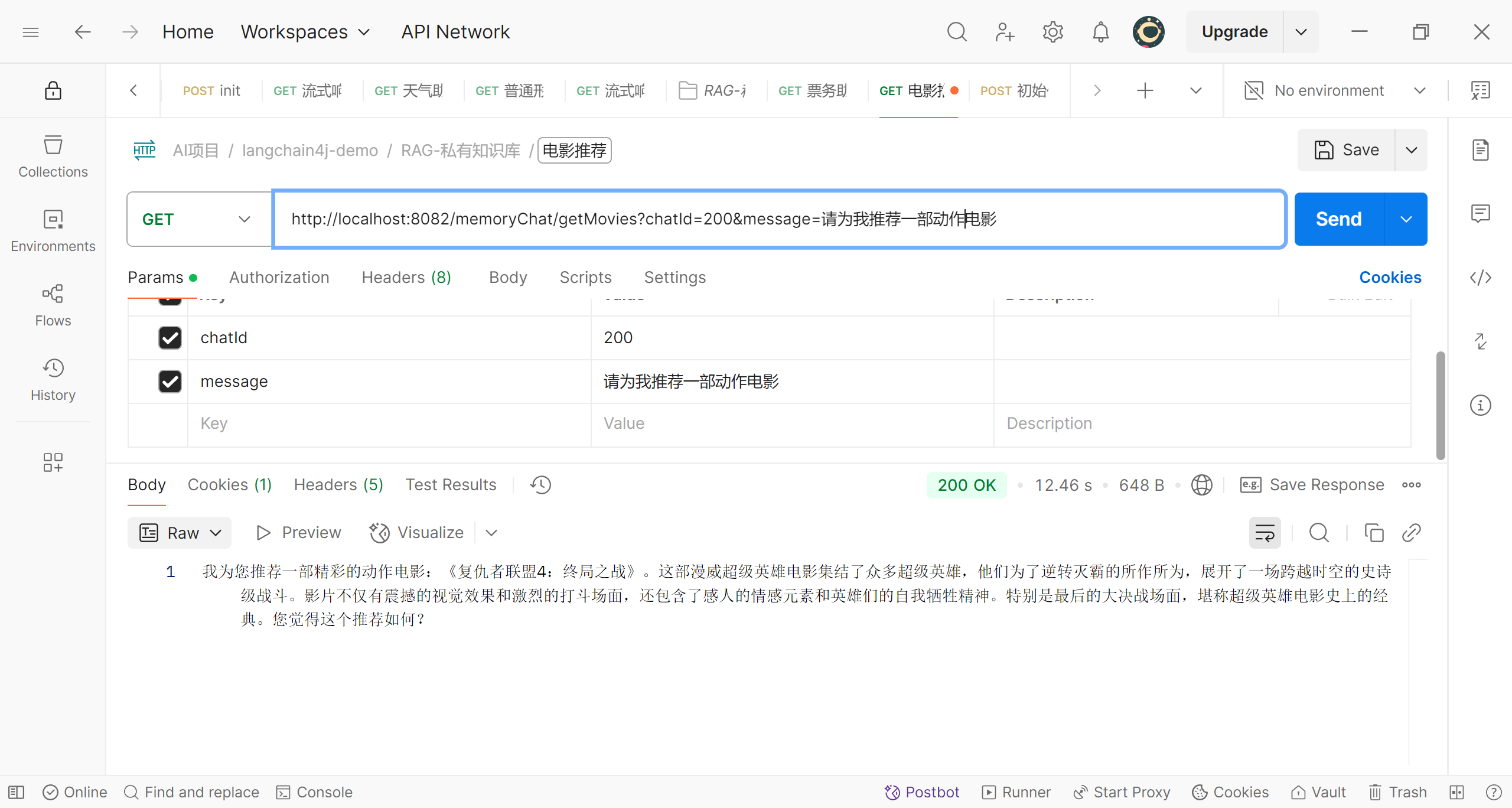Click the blue Send button
The width and height of the screenshot is (1512, 808).
click(x=1338, y=219)
